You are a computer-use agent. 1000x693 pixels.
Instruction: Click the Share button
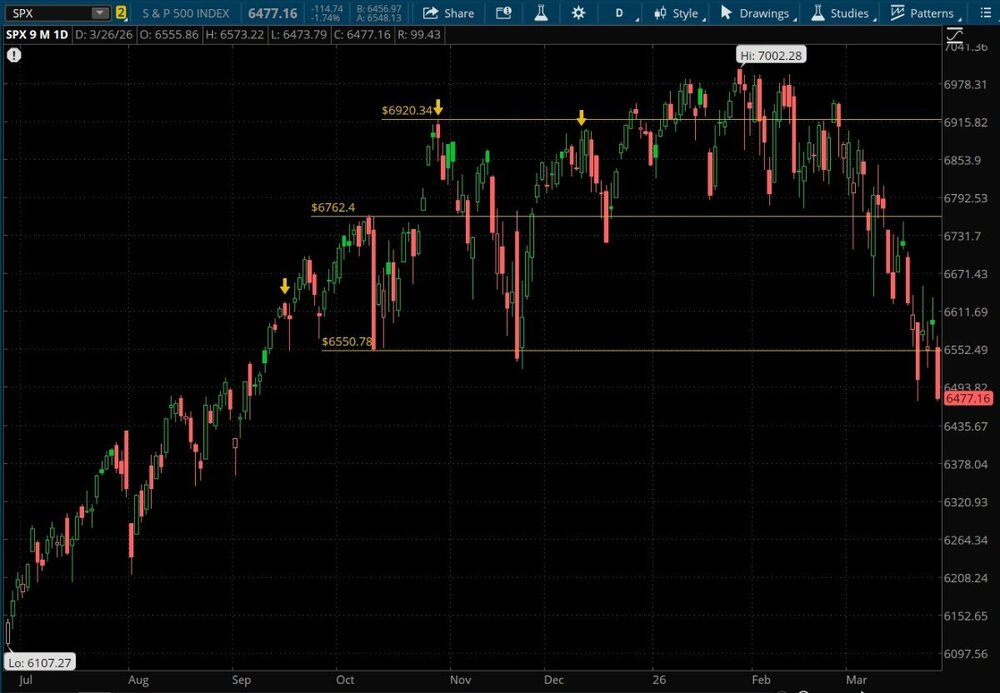(x=448, y=13)
